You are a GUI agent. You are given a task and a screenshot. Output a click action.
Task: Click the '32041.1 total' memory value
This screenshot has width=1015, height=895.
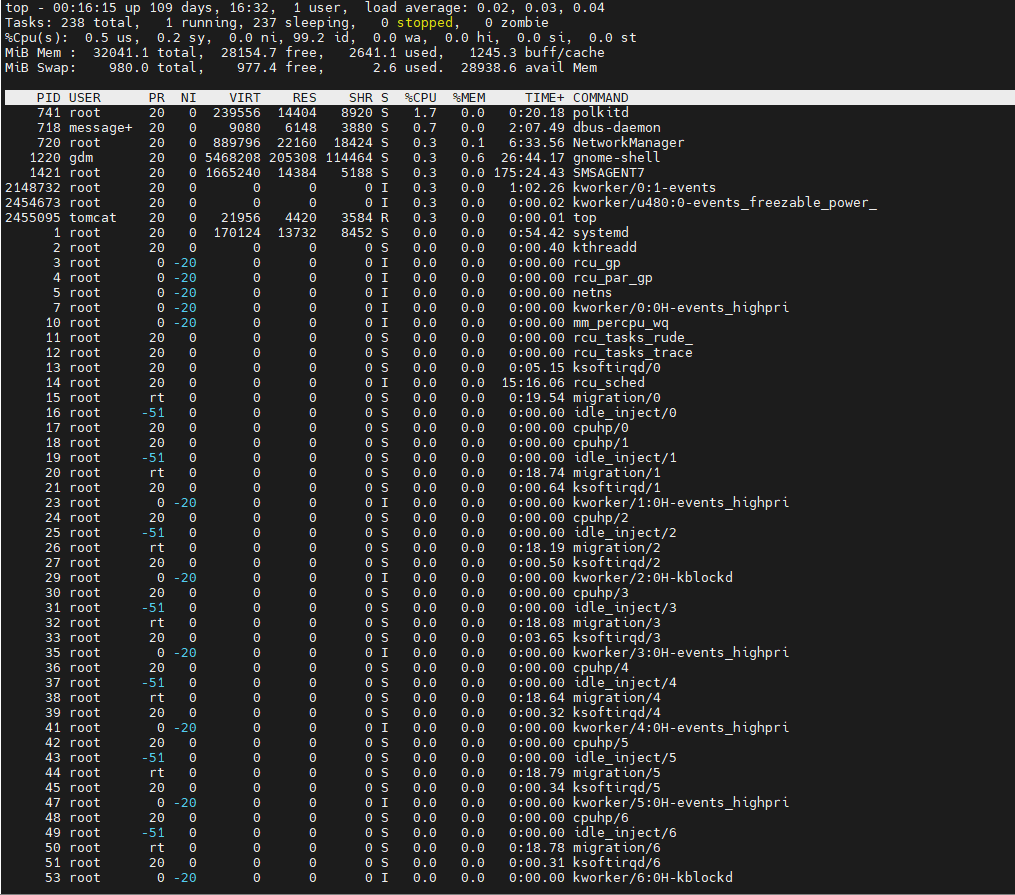(145, 52)
